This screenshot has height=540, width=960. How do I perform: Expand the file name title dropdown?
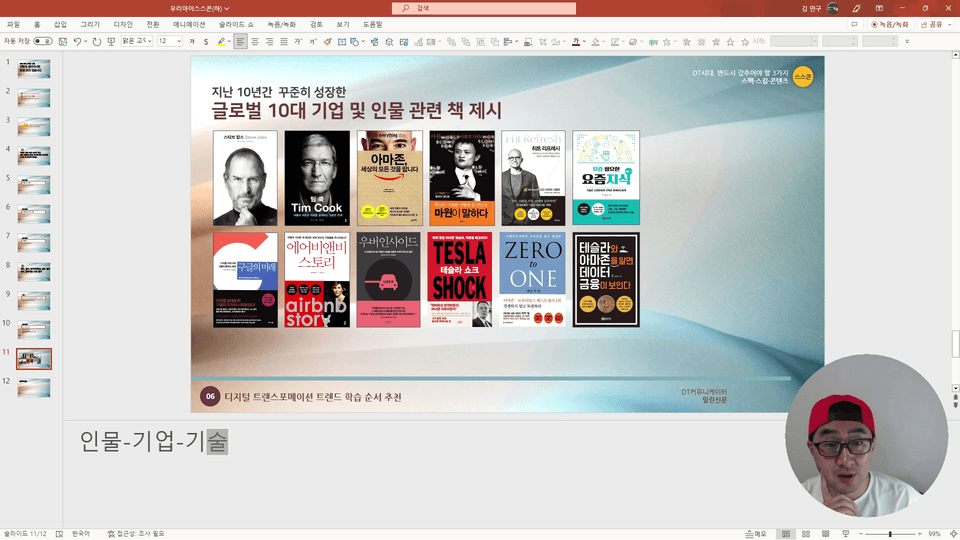click(227, 9)
